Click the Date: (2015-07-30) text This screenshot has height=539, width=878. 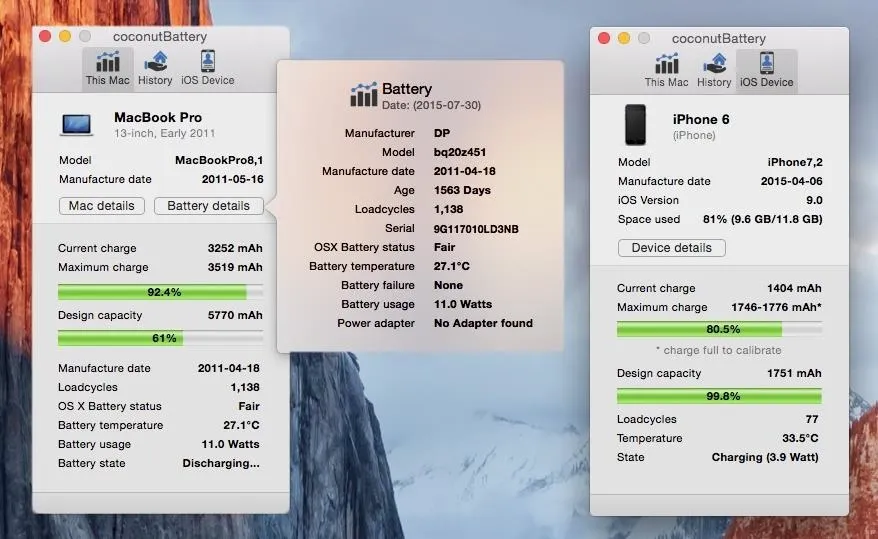point(431,105)
